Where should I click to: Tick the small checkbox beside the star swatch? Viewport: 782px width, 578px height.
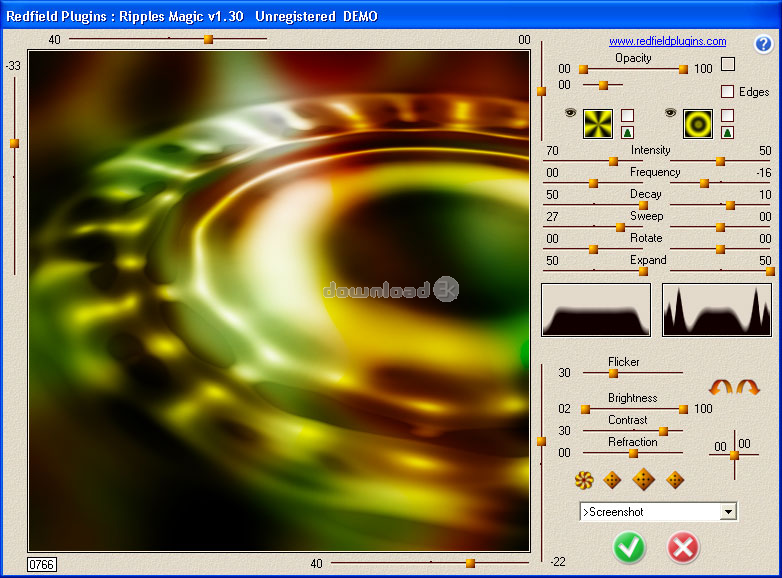pyautogui.click(x=627, y=115)
